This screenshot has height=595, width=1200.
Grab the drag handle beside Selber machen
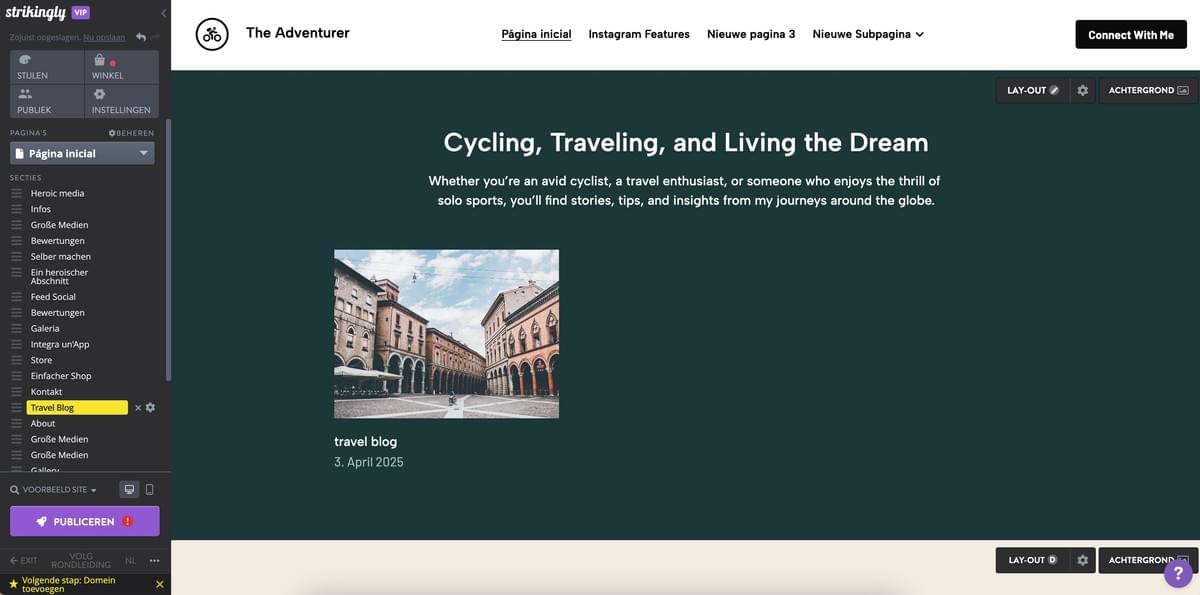16,257
